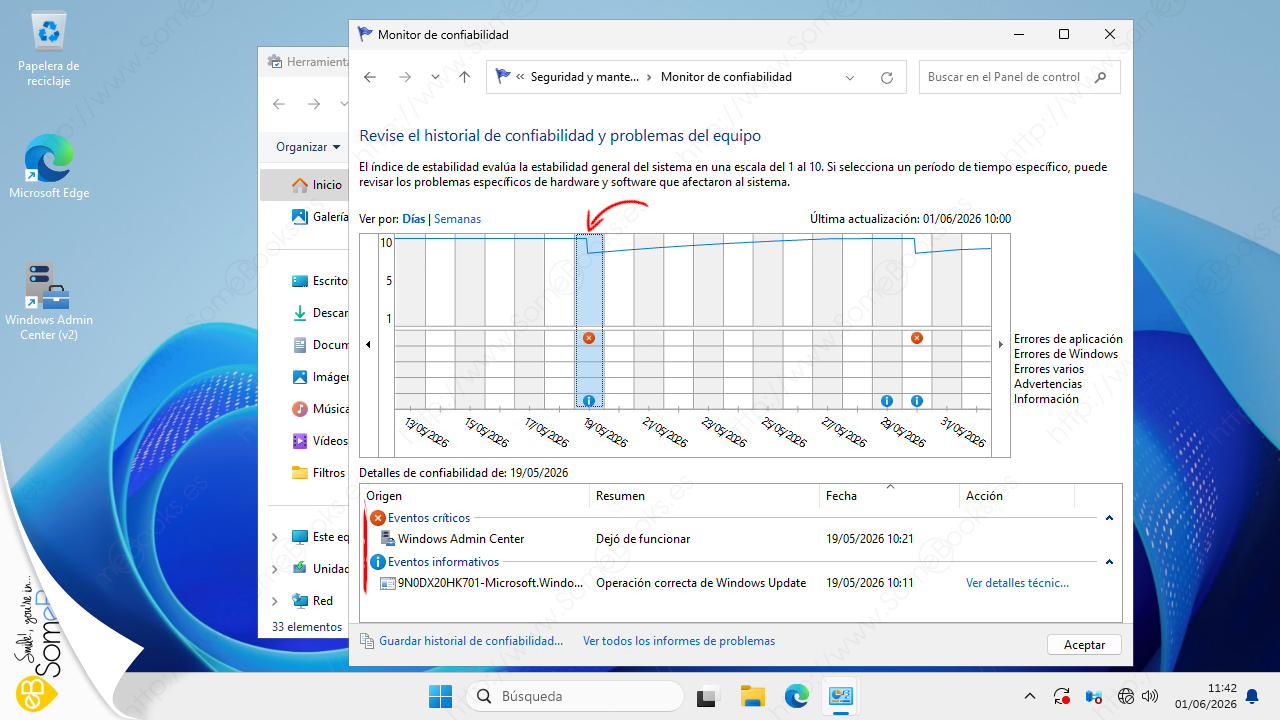Sort details by the Resumen column
1280x720 pixels.
pos(705,496)
